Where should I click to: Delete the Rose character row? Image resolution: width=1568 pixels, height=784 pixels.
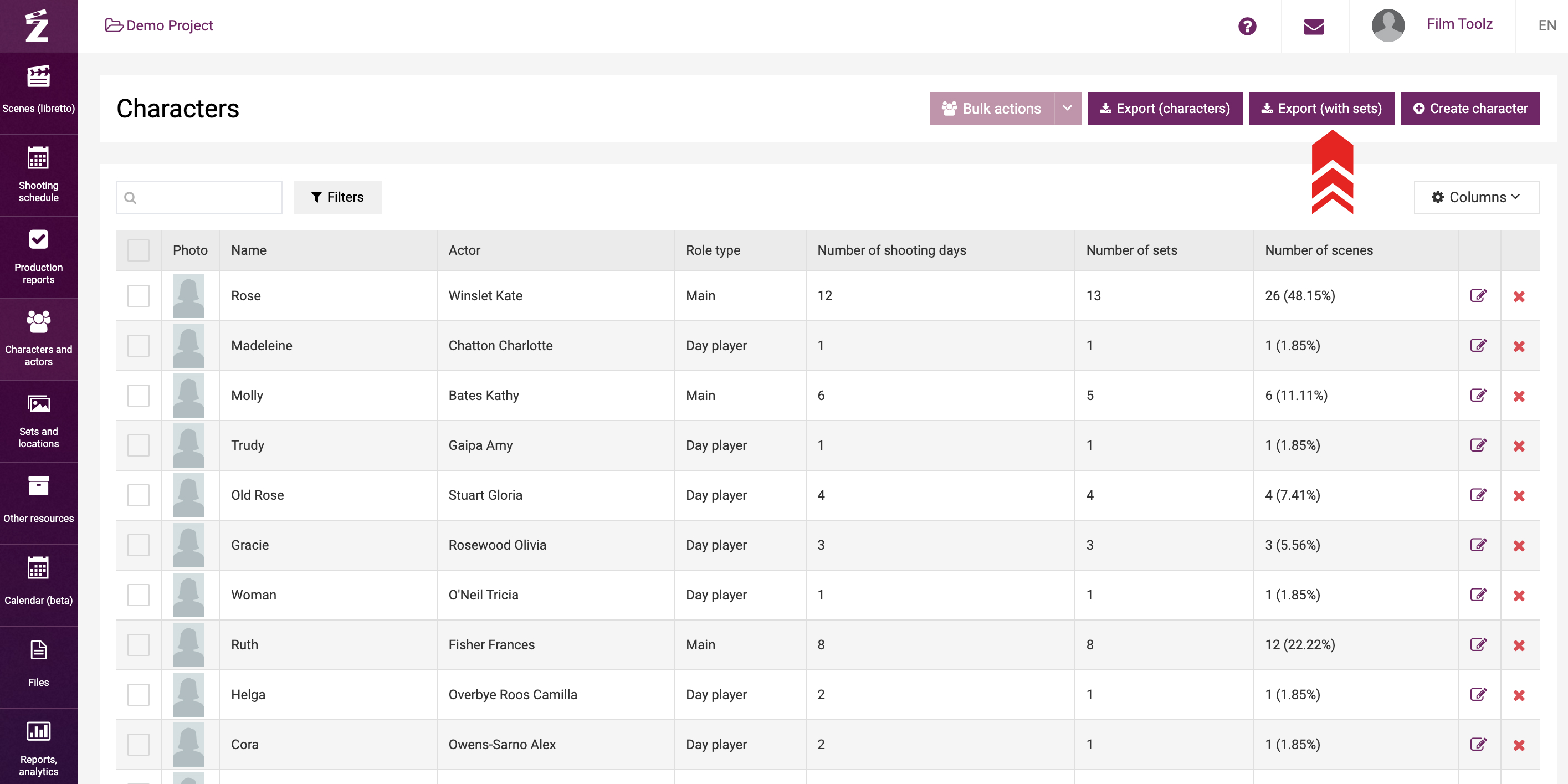click(1519, 296)
